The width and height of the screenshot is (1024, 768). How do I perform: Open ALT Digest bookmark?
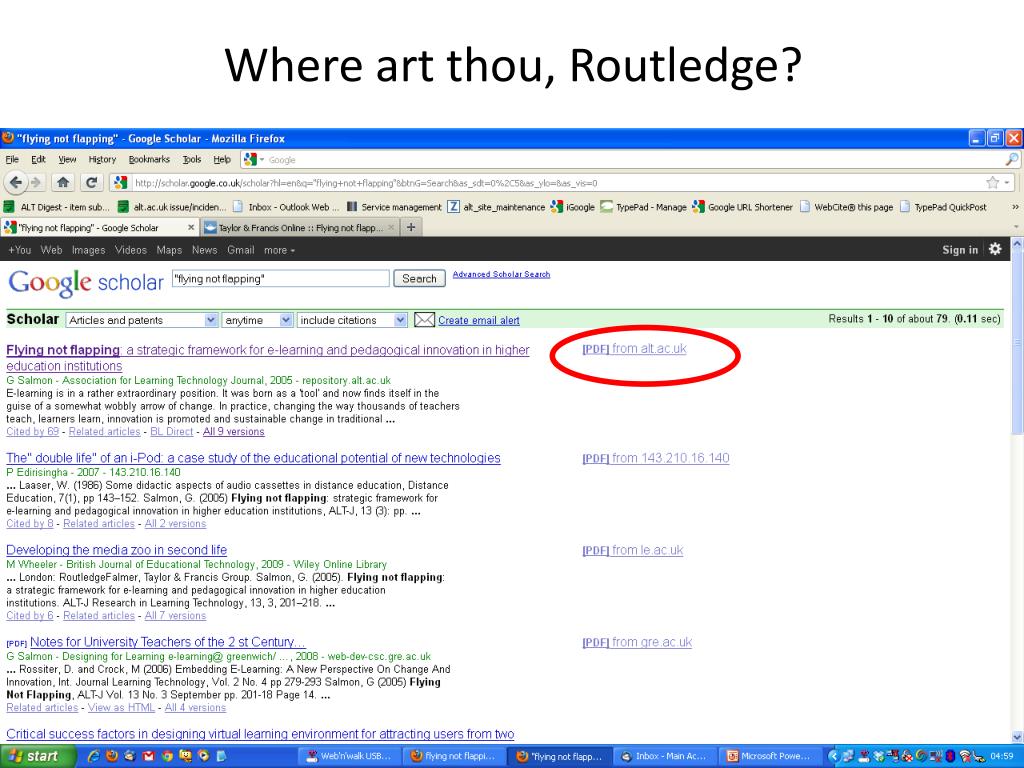click(x=57, y=207)
